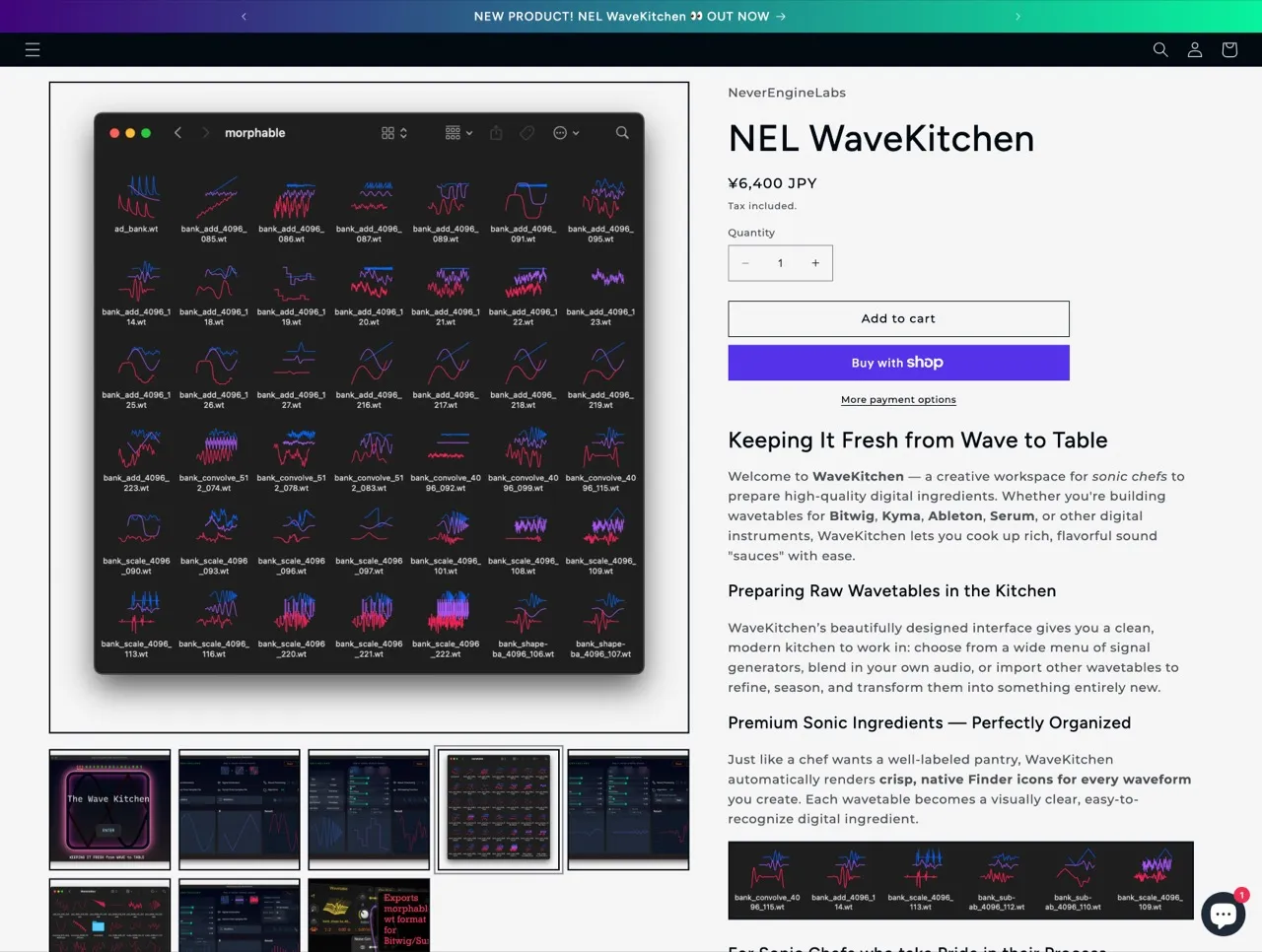
Task: Click the NEL WaveKitchen announcement banner
Action: coord(630,16)
